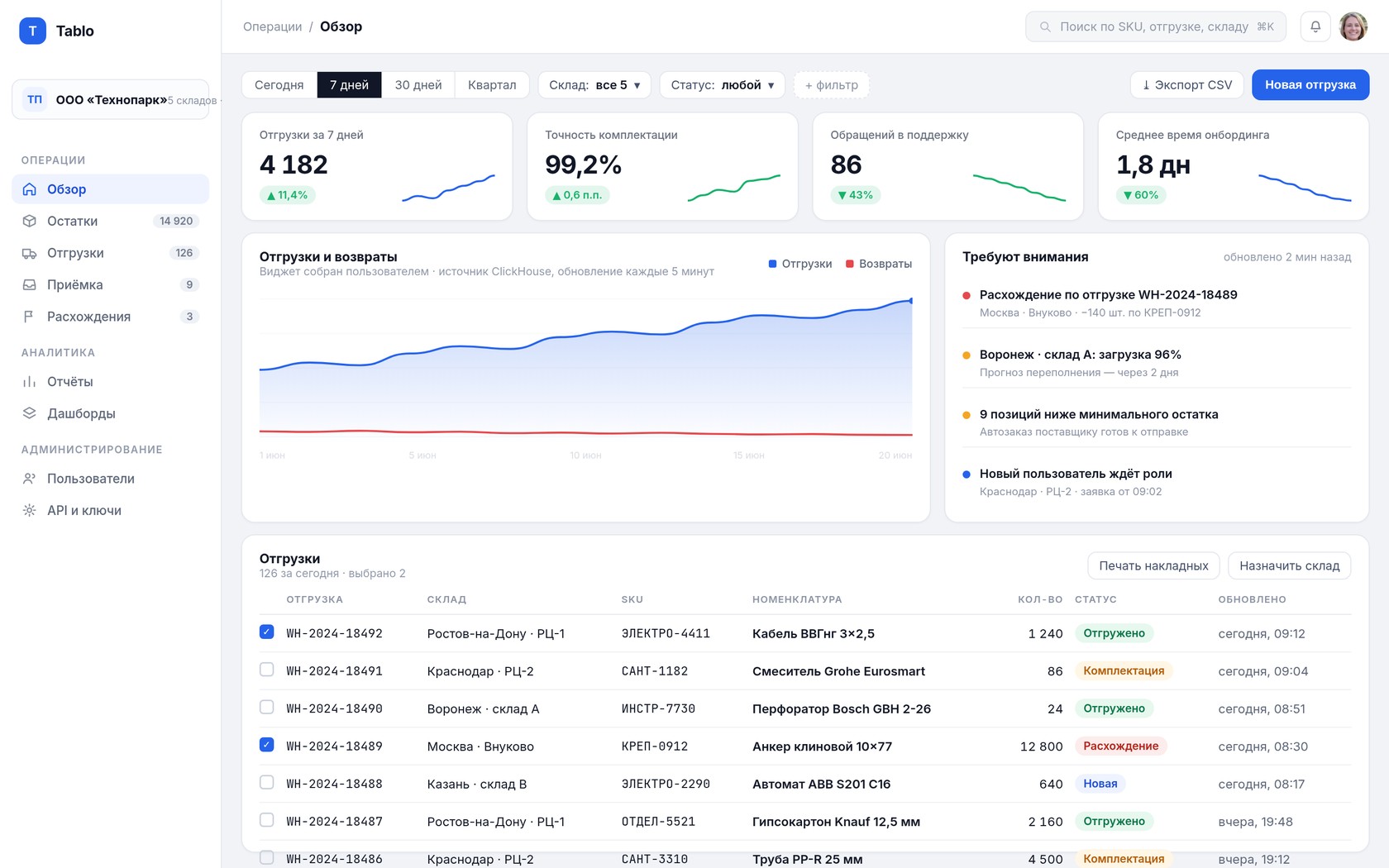
Task: Sort by the КОЛ-ВО column header
Action: click(1040, 599)
